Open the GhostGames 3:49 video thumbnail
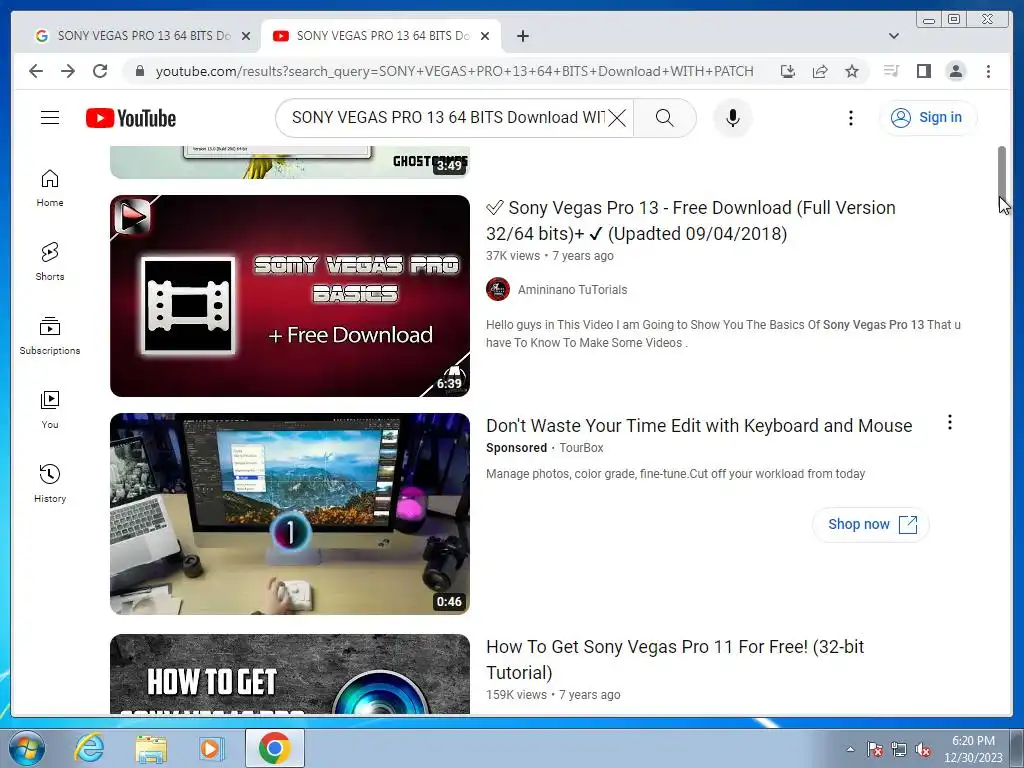Image resolution: width=1024 pixels, height=768 pixels. [x=290, y=162]
